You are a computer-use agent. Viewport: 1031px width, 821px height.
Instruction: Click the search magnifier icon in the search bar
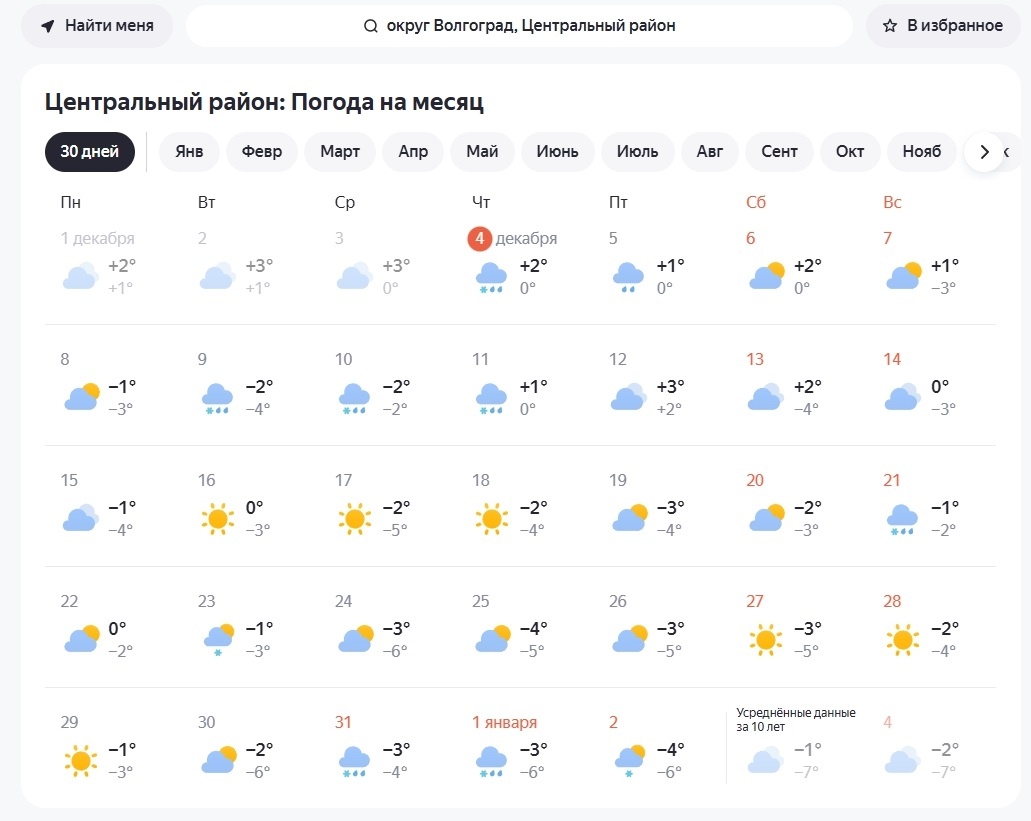pyautogui.click(x=370, y=25)
